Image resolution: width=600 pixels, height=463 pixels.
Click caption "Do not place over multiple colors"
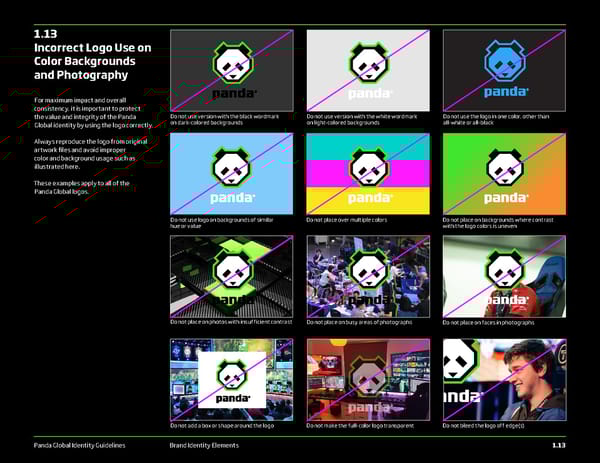[x=347, y=220]
